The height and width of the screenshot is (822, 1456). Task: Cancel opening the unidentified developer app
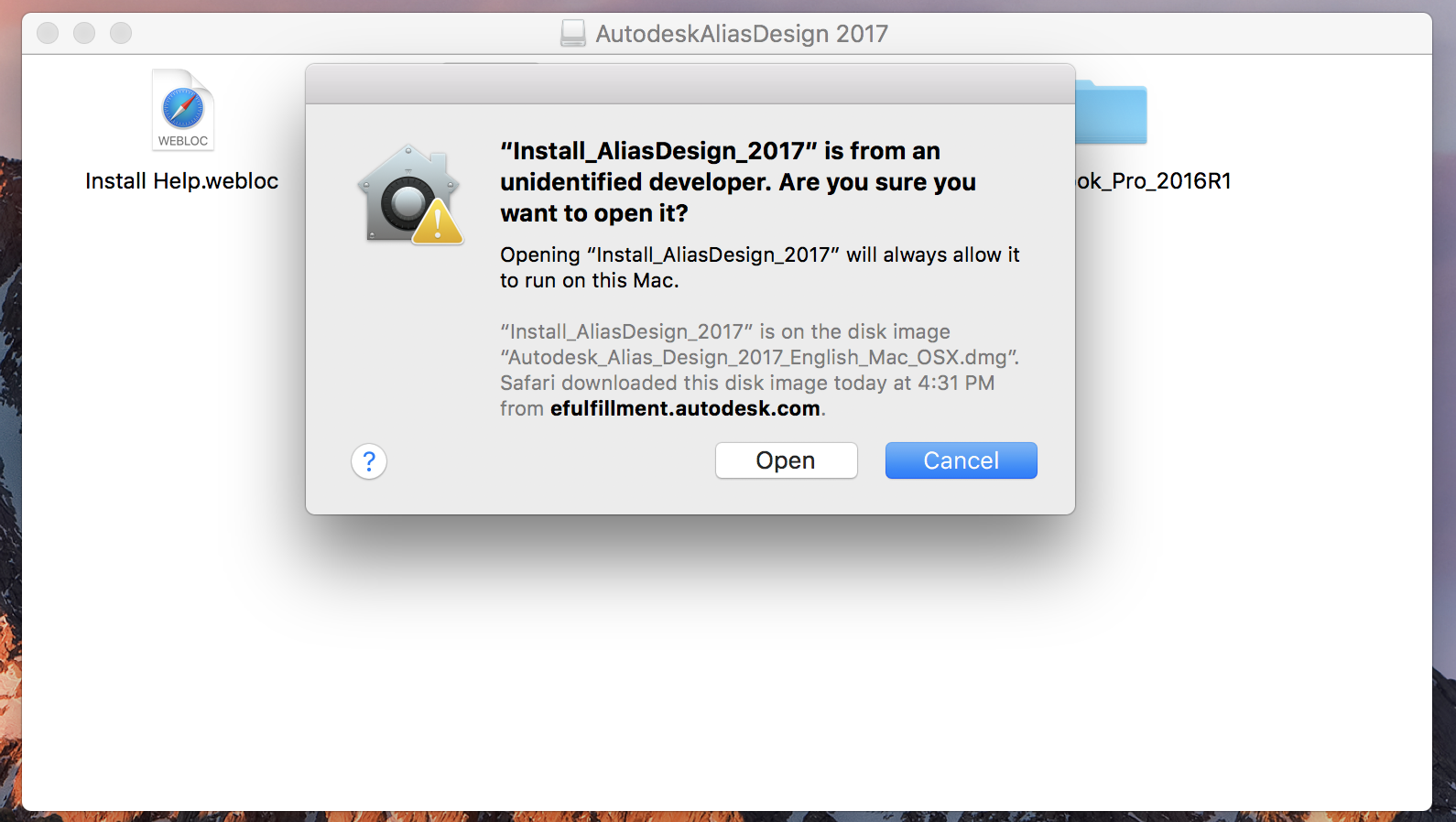[961, 460]
